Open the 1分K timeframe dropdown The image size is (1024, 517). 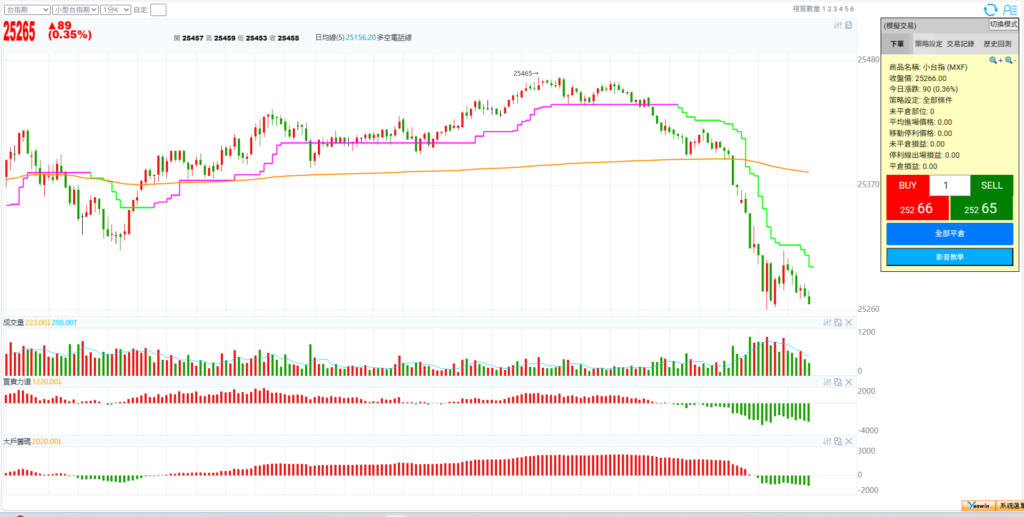coord(116,9)
